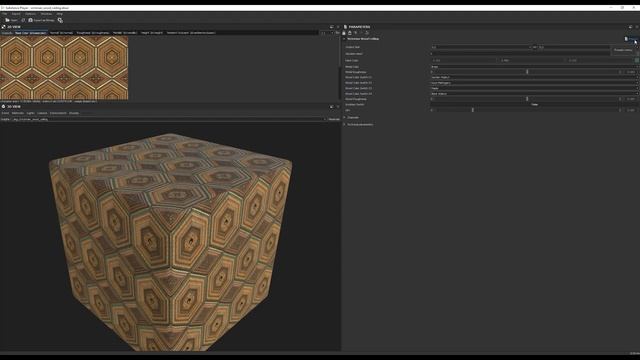Undock the 2D VIEW panel
This screenshot has height=360, width=640.
tap(331, 27)
